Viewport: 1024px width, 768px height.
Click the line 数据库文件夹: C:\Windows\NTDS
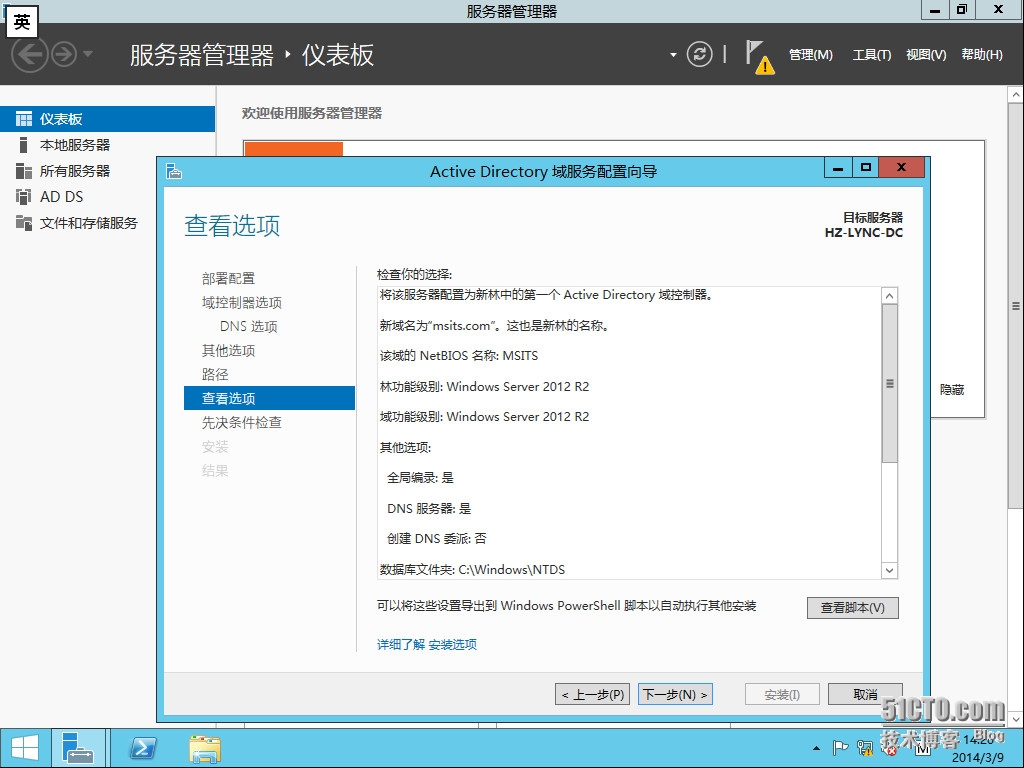472,569
